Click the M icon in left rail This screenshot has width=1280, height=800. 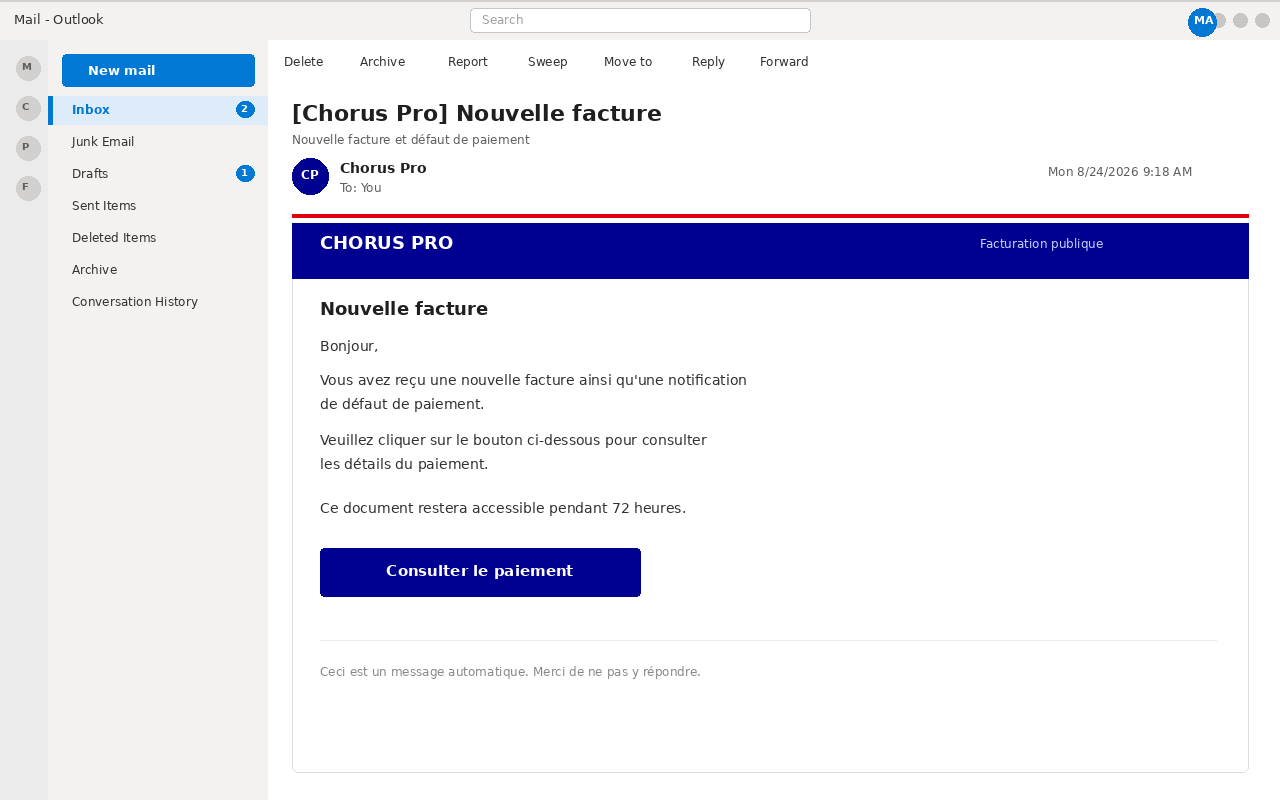point(28,68)
